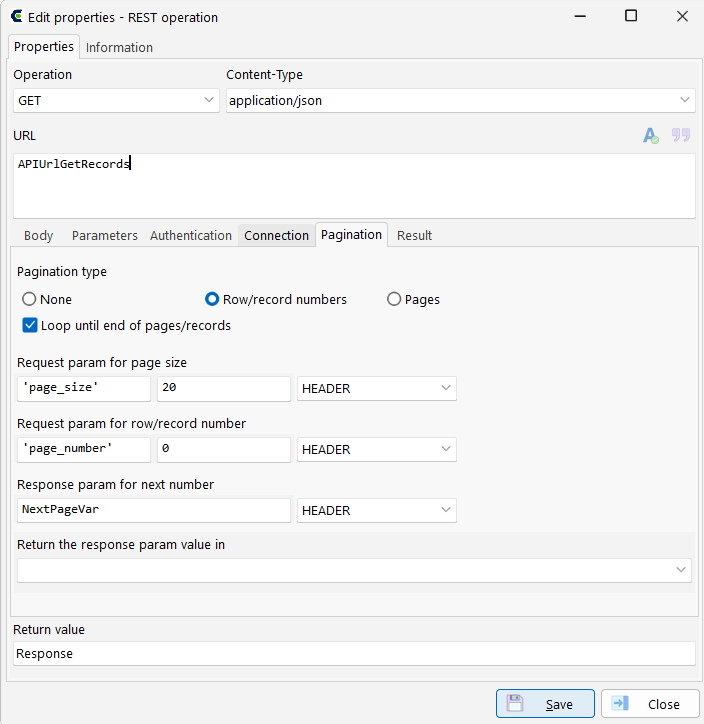The image size is (704, 724).
Task: Click the NextPageVar response param field
Action: pyautogui.click(x=154, y=510)
